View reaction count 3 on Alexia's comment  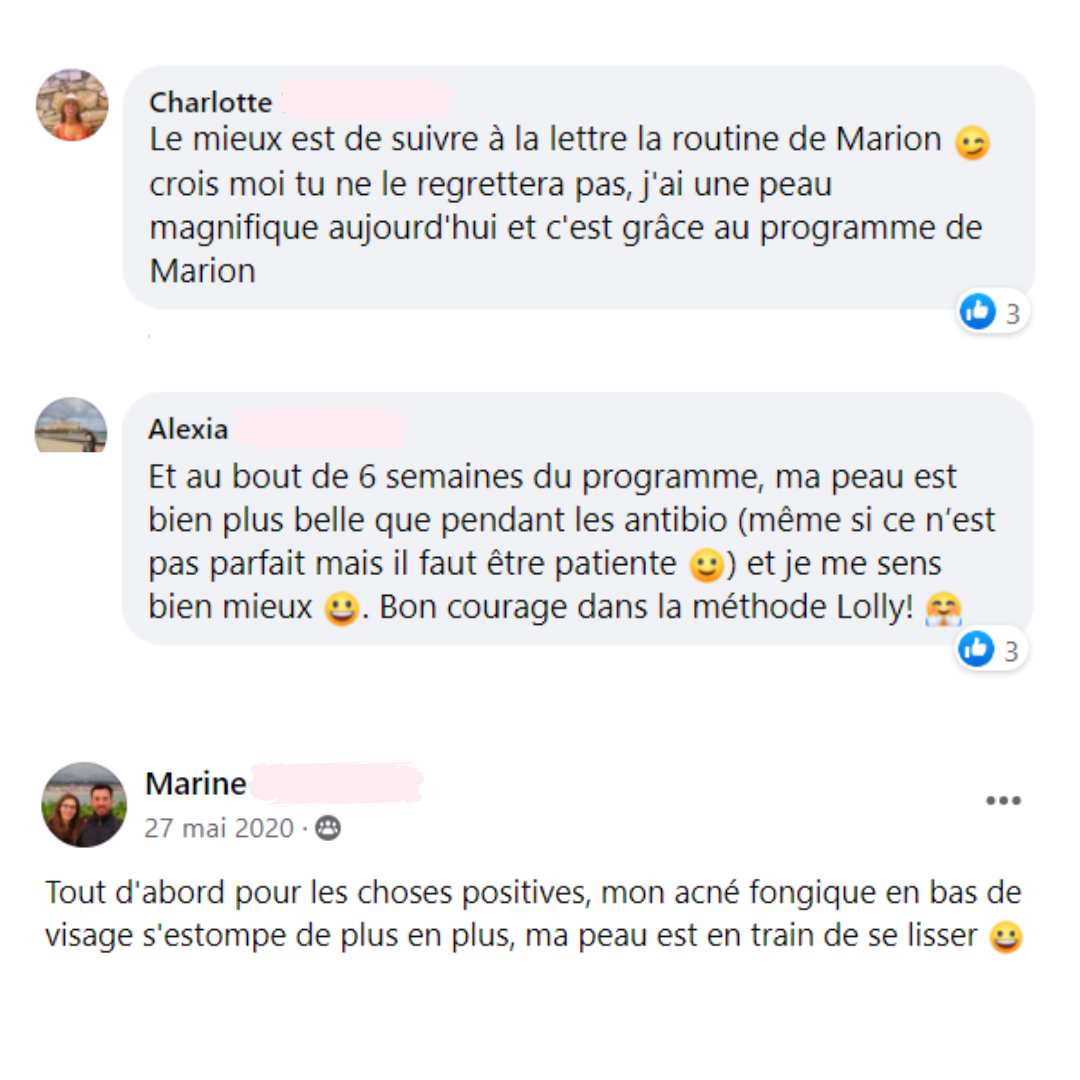click(1011, 652)
